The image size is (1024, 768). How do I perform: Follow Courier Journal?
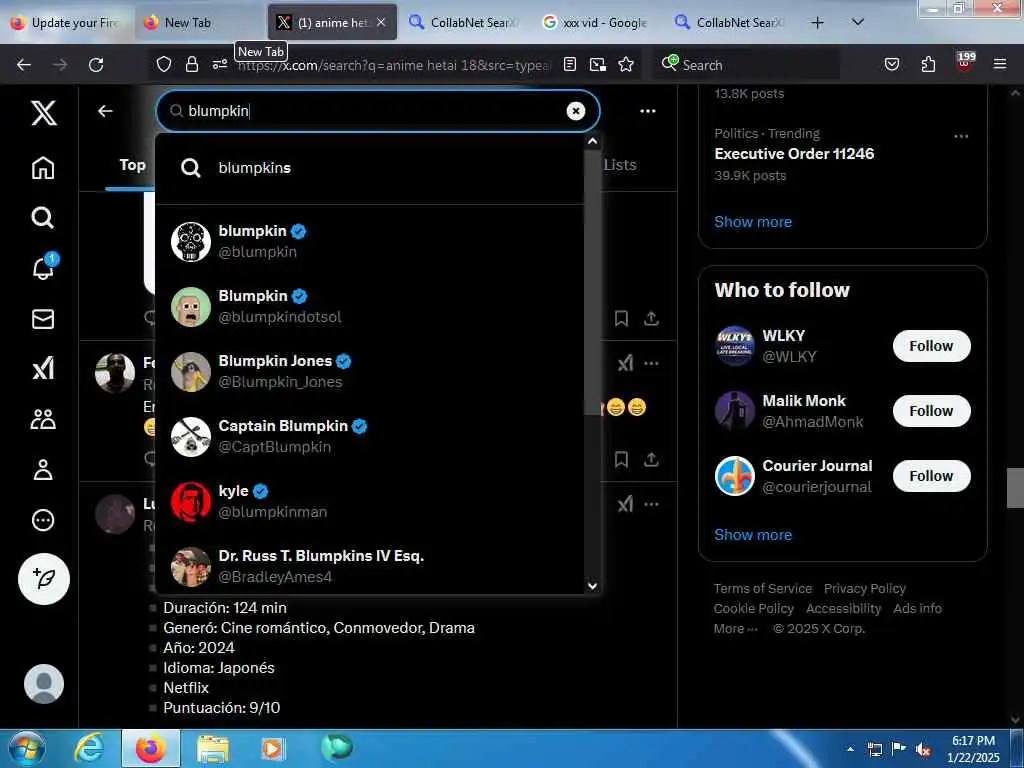click(x=931, y=475)
